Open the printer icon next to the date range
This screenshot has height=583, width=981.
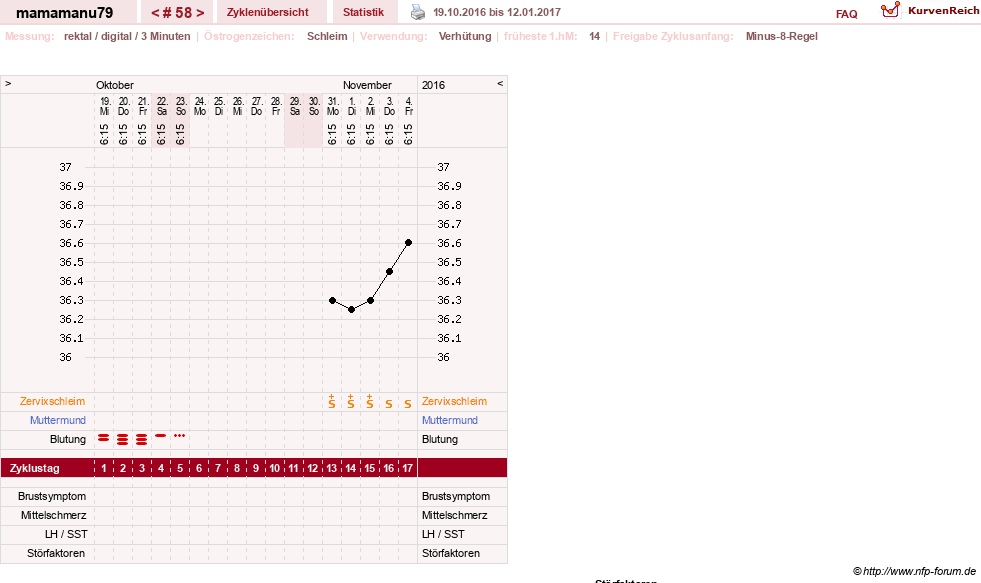tap(417, 12)
